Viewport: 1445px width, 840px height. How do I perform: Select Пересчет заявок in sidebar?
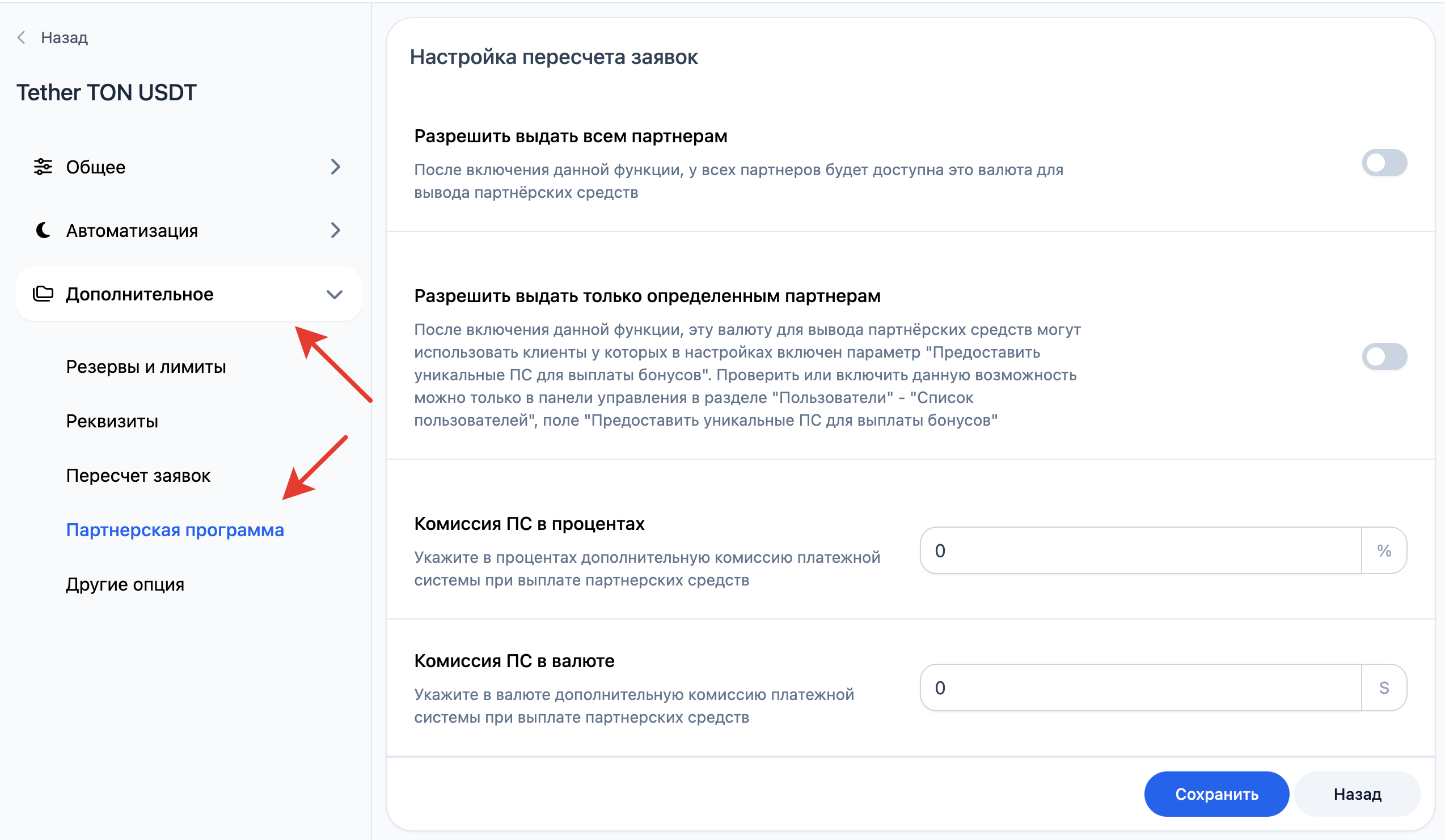point(138,476)
